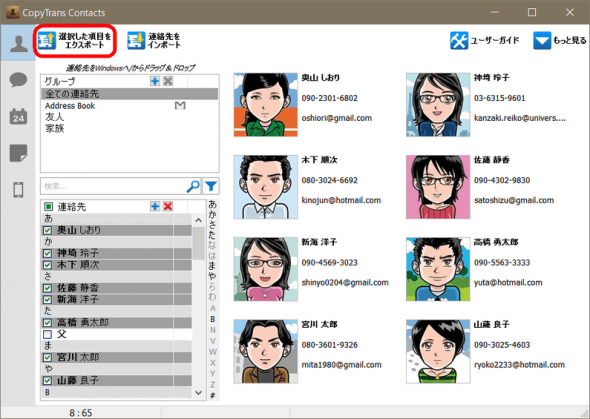The image size is (590, 419).
Task: Jump to た in kana index
Action: (213, 235)
